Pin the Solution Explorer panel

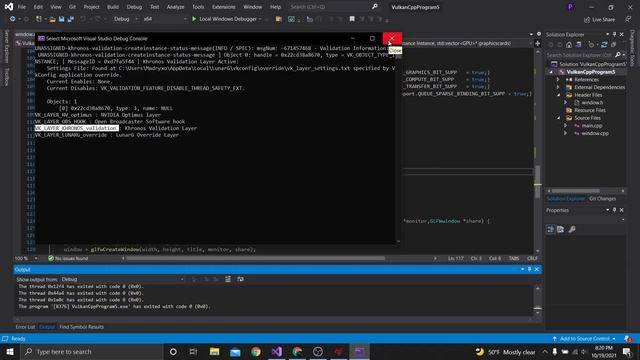[x=614, y=34]
